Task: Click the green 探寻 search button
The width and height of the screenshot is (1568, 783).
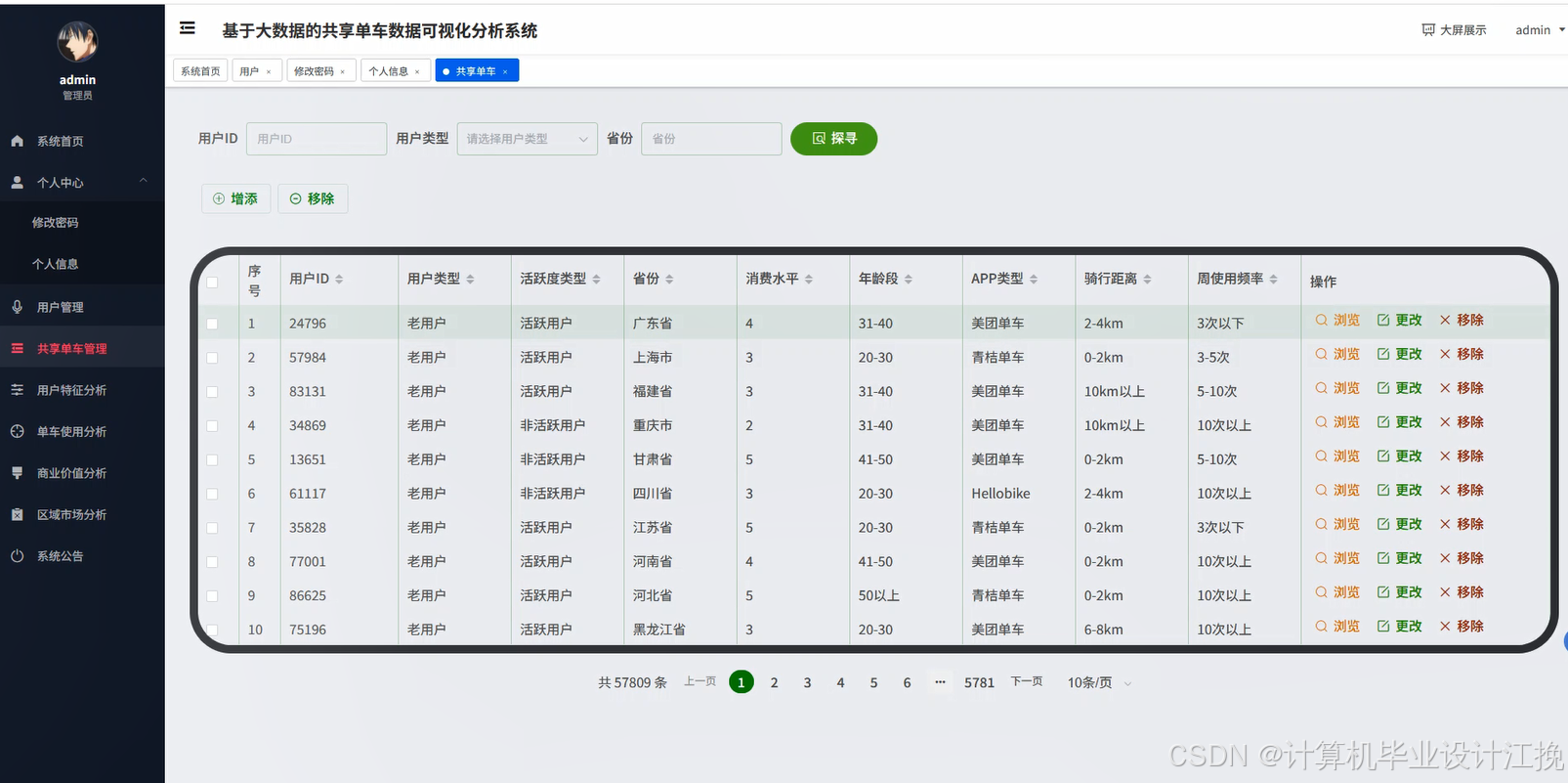Action: tap(833, 139)
